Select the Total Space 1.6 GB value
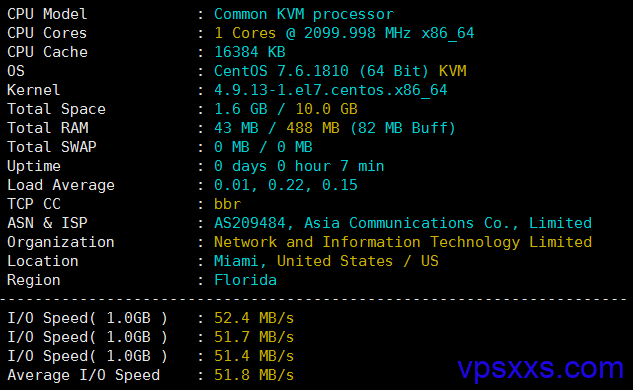 [x=241, y=109]
